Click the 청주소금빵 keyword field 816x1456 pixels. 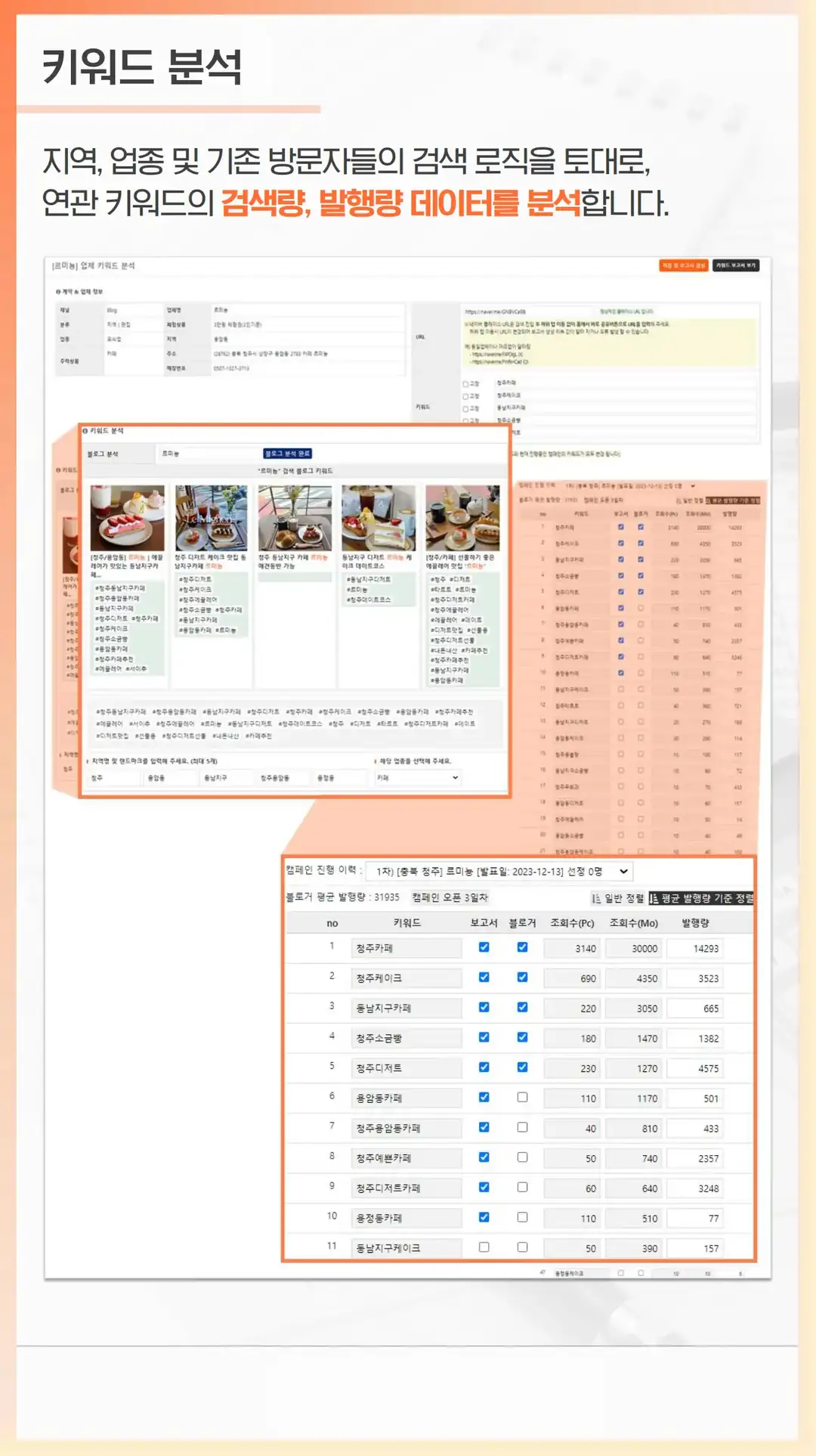click(406, 1038)
